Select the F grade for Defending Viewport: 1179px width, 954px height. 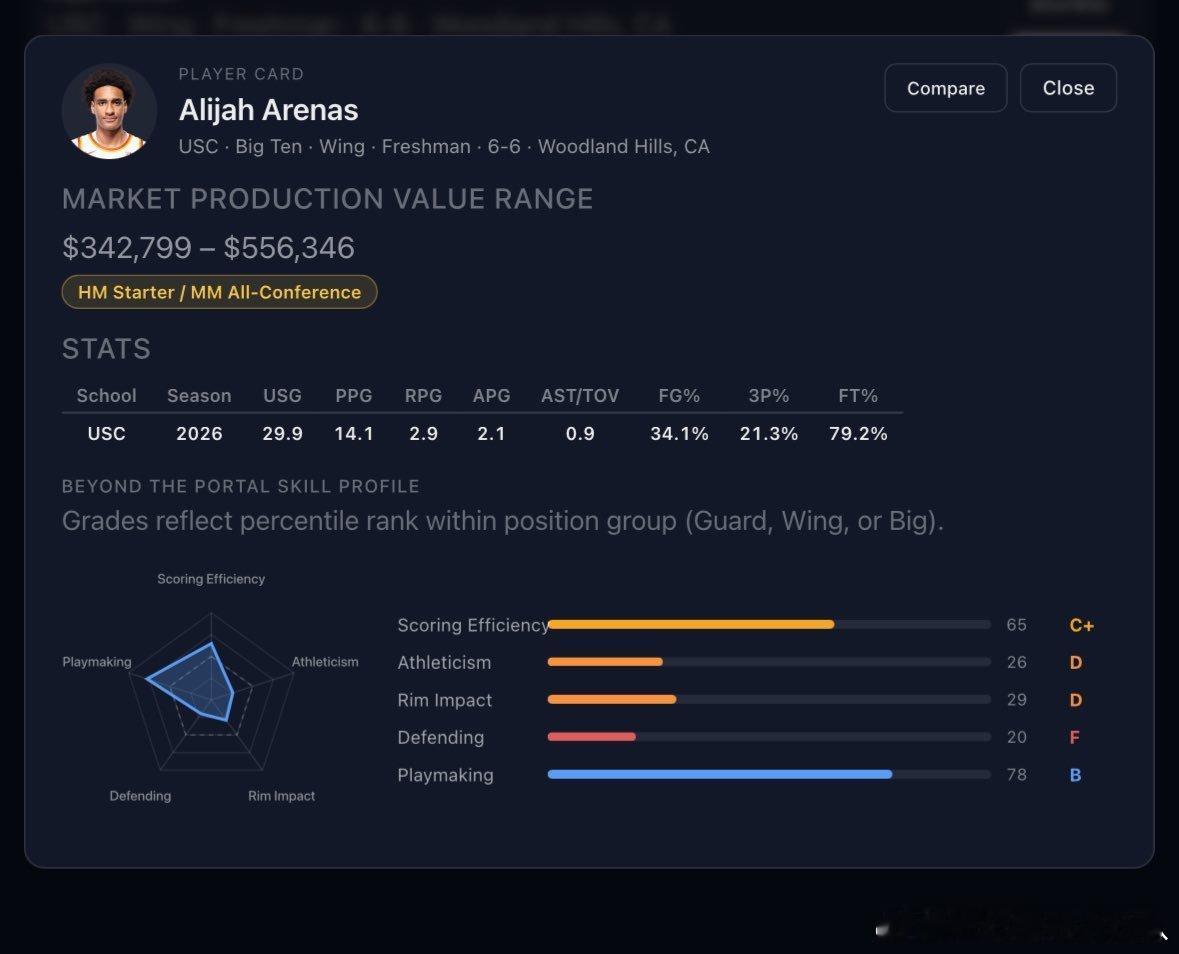coord(1074,737)
